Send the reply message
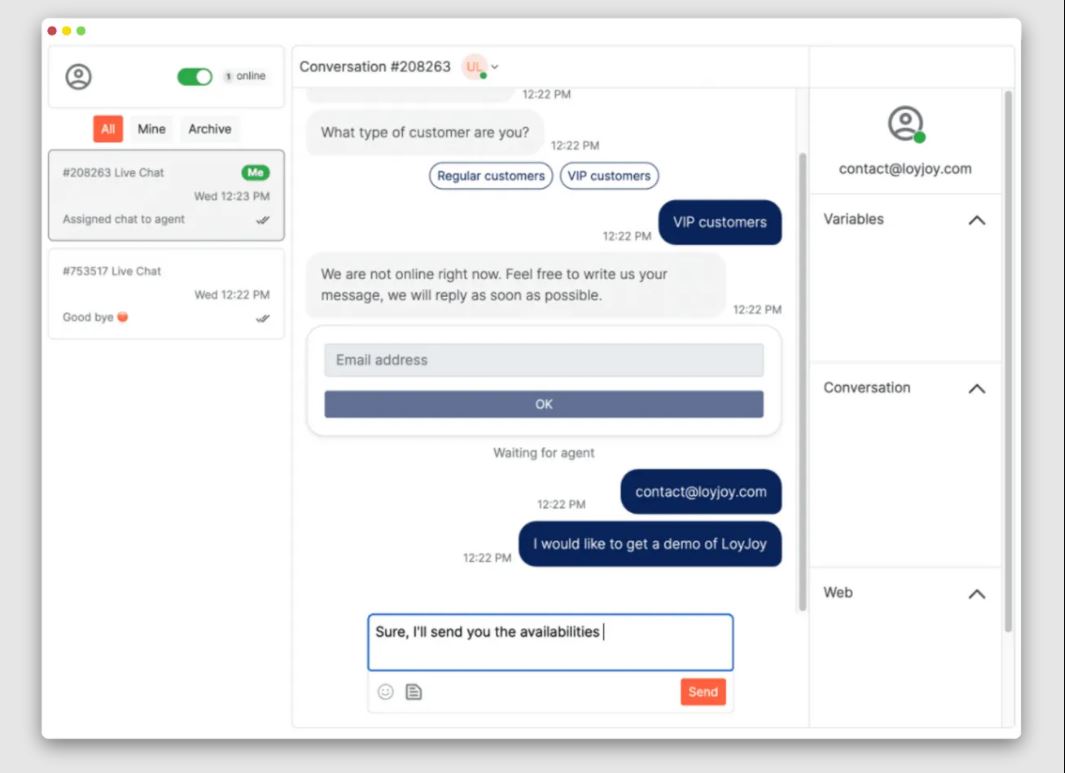 (703, 691)
